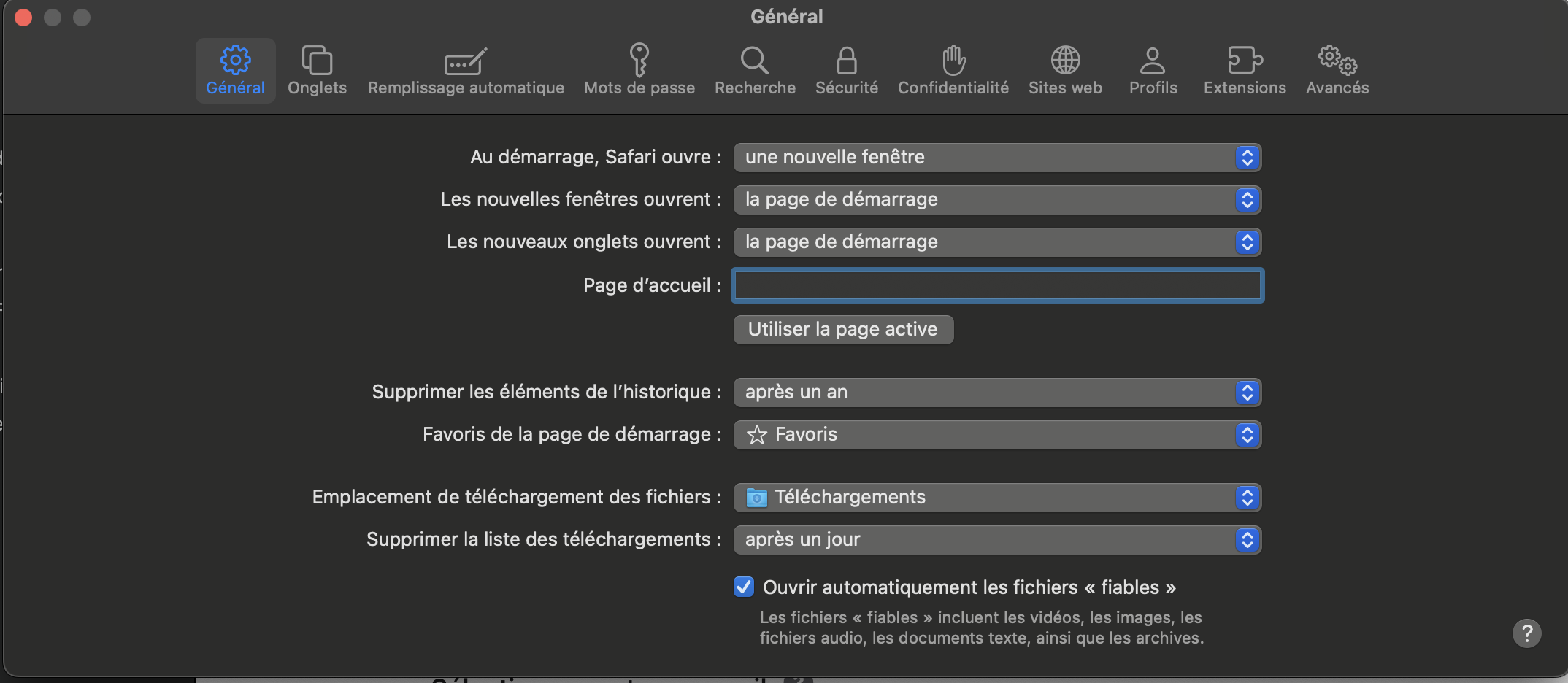Screen dimensions: 1568x683
Task: Open Favoris de la page de démarrage dropdown
Action: tap(997, 435)
